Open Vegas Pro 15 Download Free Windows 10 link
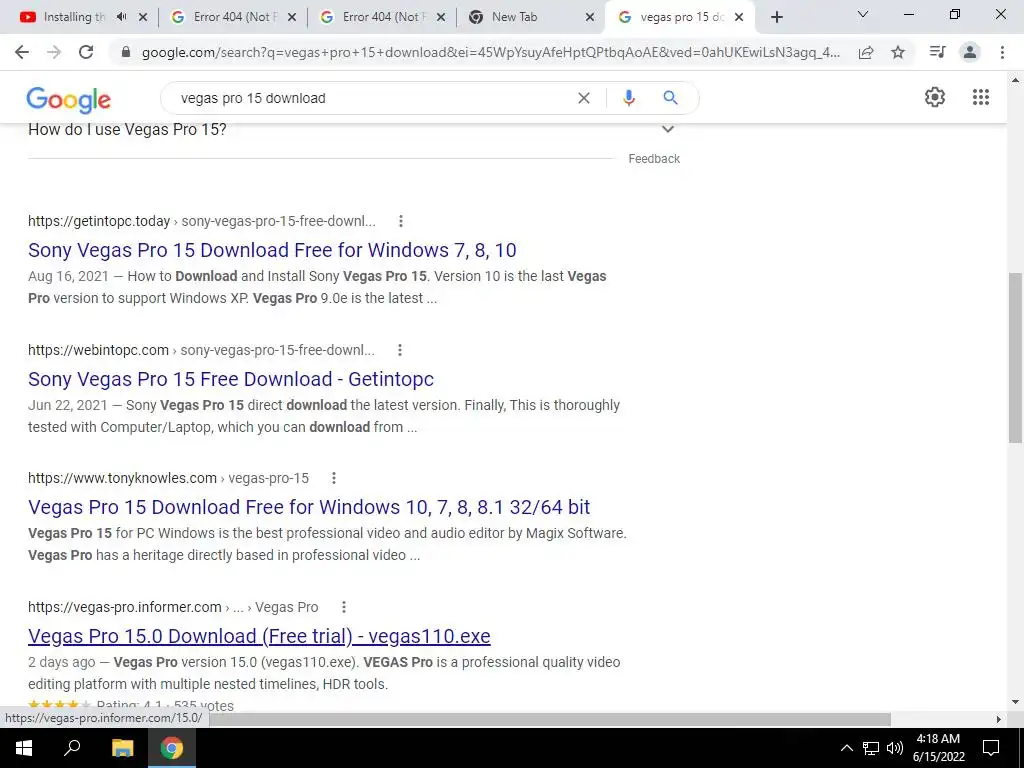This screenshot has width=1024, height=768. point(309,507)
